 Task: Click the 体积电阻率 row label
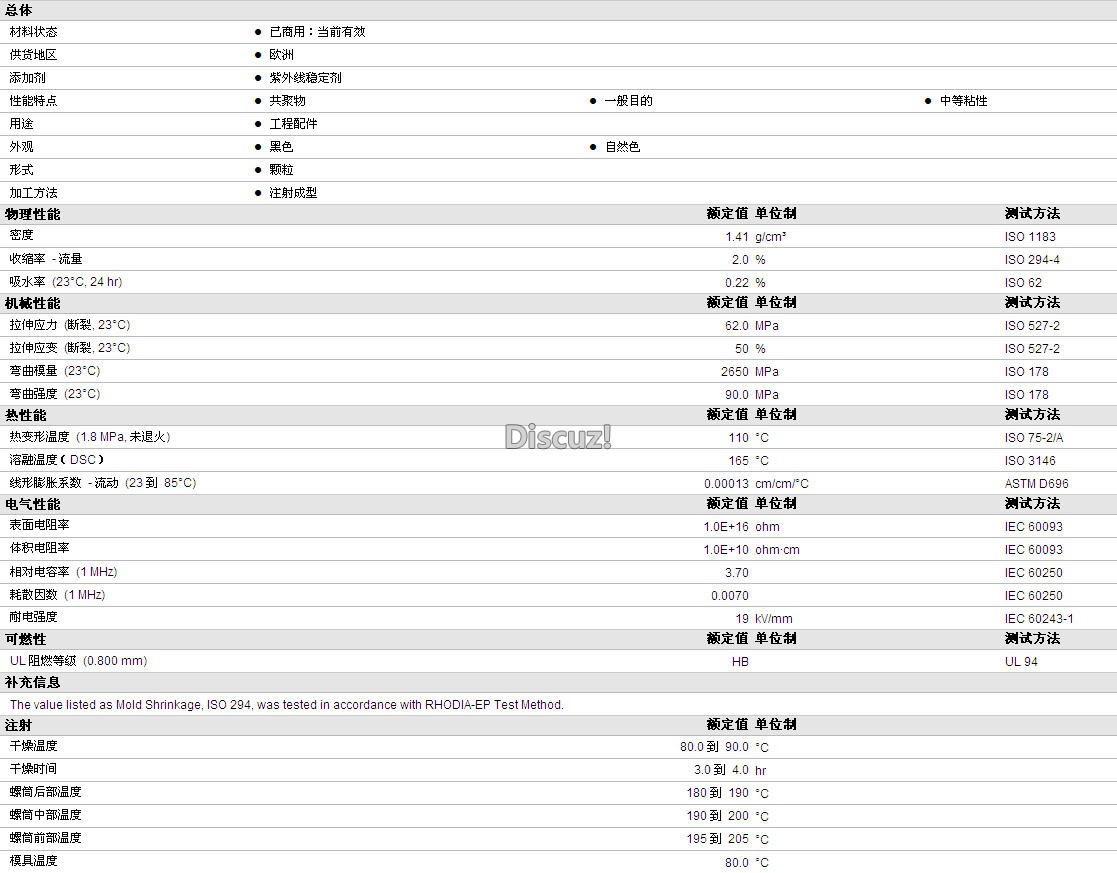coord(39,548)
